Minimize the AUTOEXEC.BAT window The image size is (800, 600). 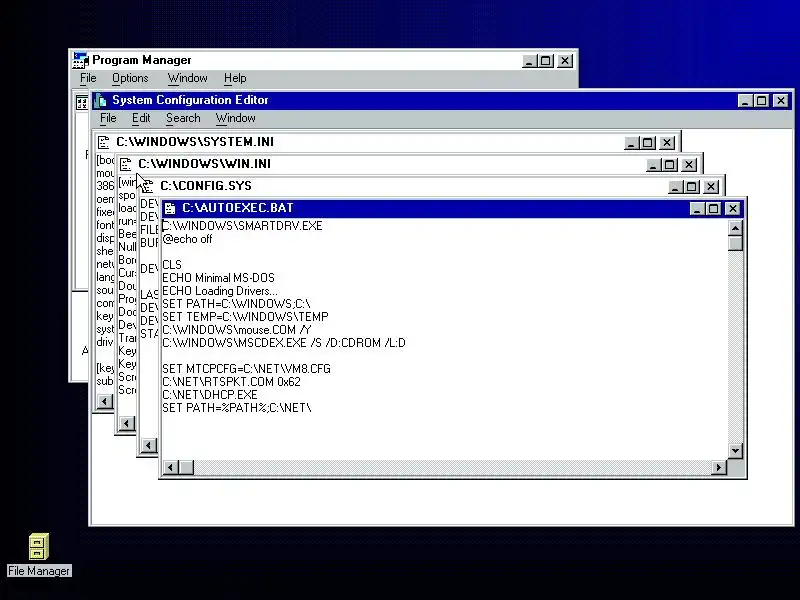point(697,209)
